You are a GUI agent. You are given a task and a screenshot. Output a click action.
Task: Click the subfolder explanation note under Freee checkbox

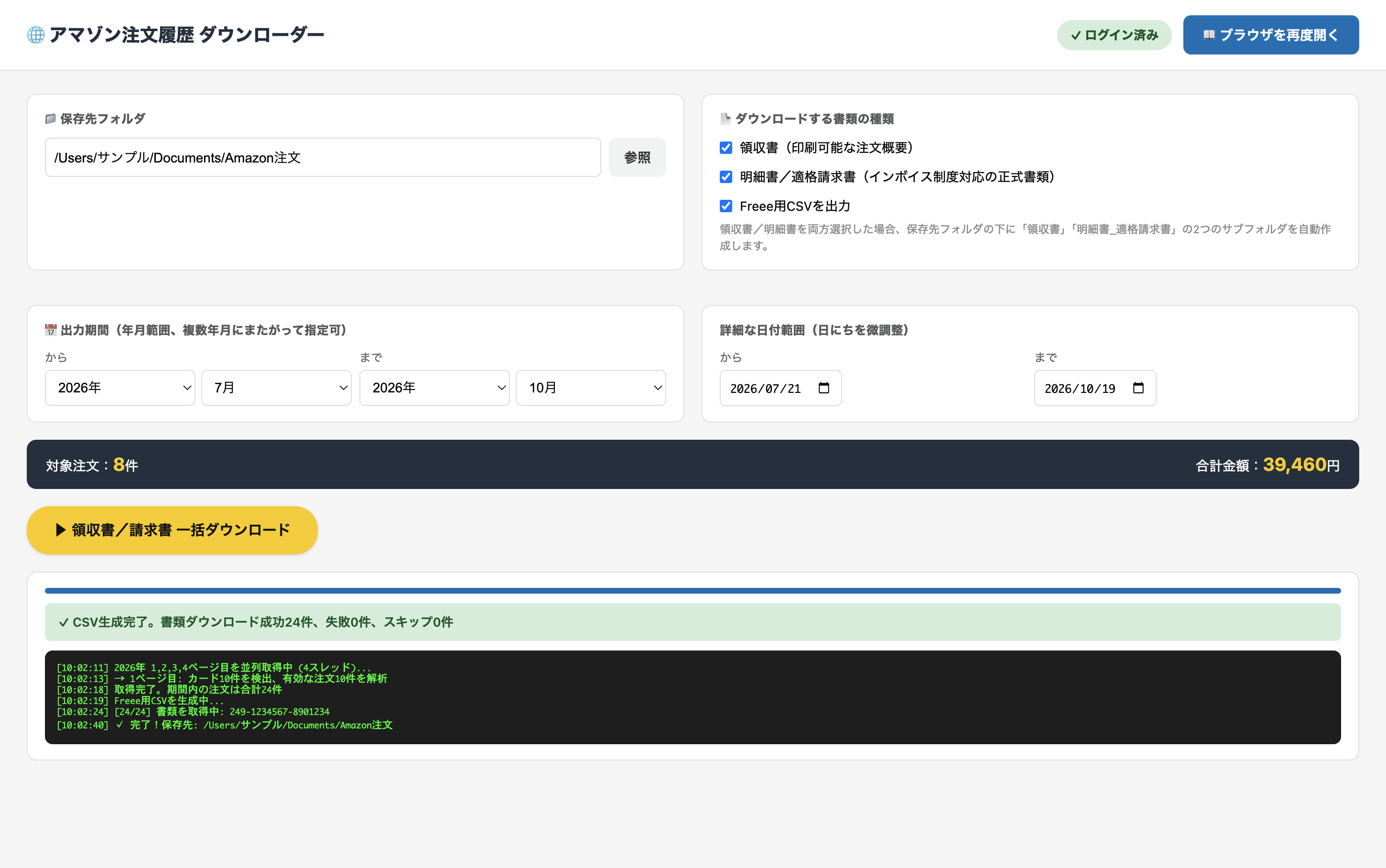(1025, 237)
